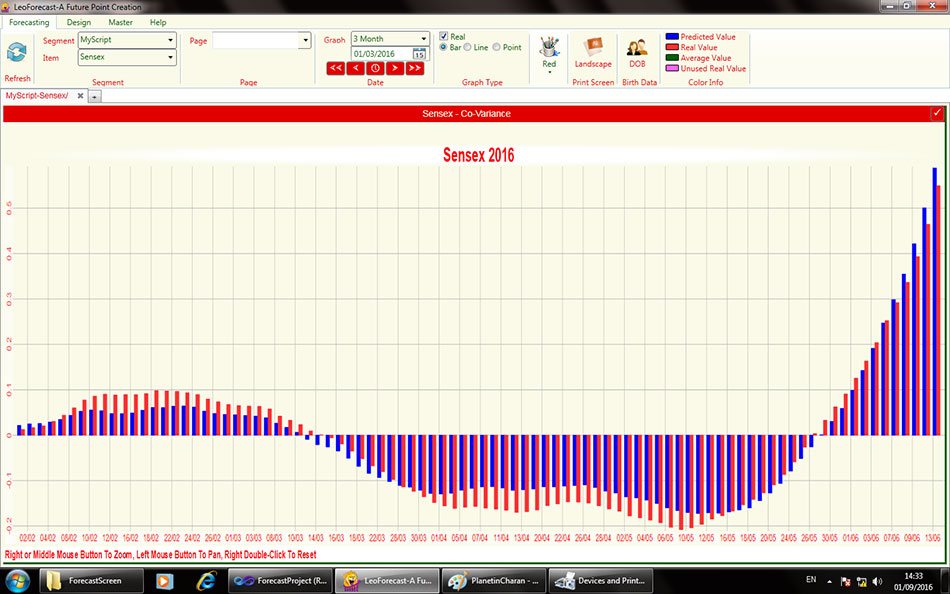The height and width of the screenshot is (594, 950).
Task: Open the Page dropdown
Action: pyautogui.click(x=305, y=41)
